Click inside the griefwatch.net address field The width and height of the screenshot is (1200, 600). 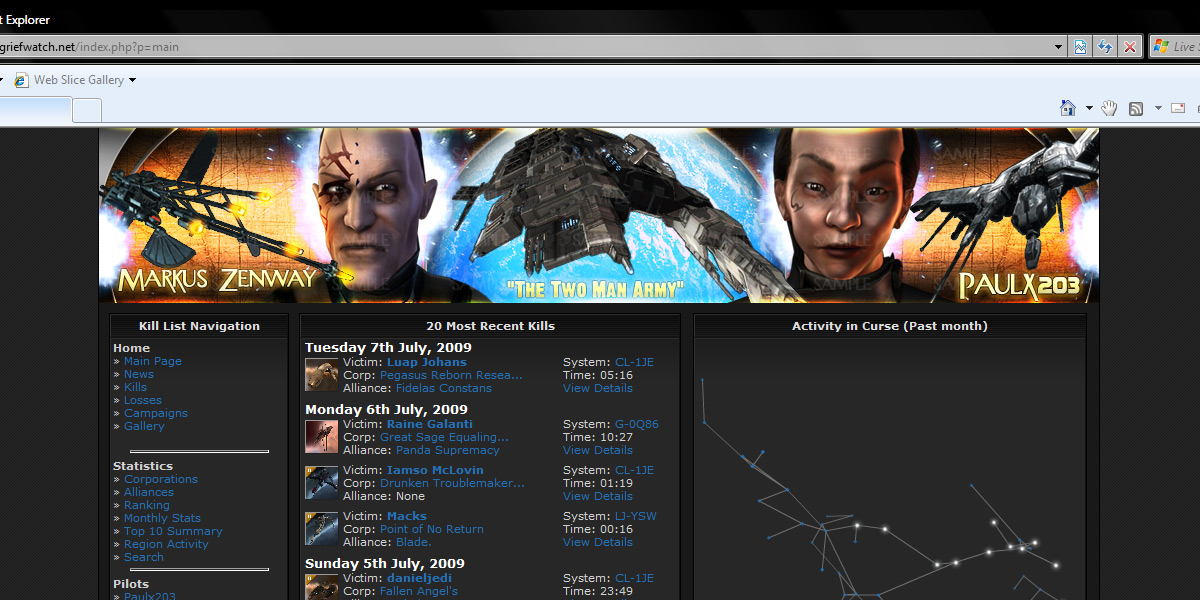[x=525, y=47]
